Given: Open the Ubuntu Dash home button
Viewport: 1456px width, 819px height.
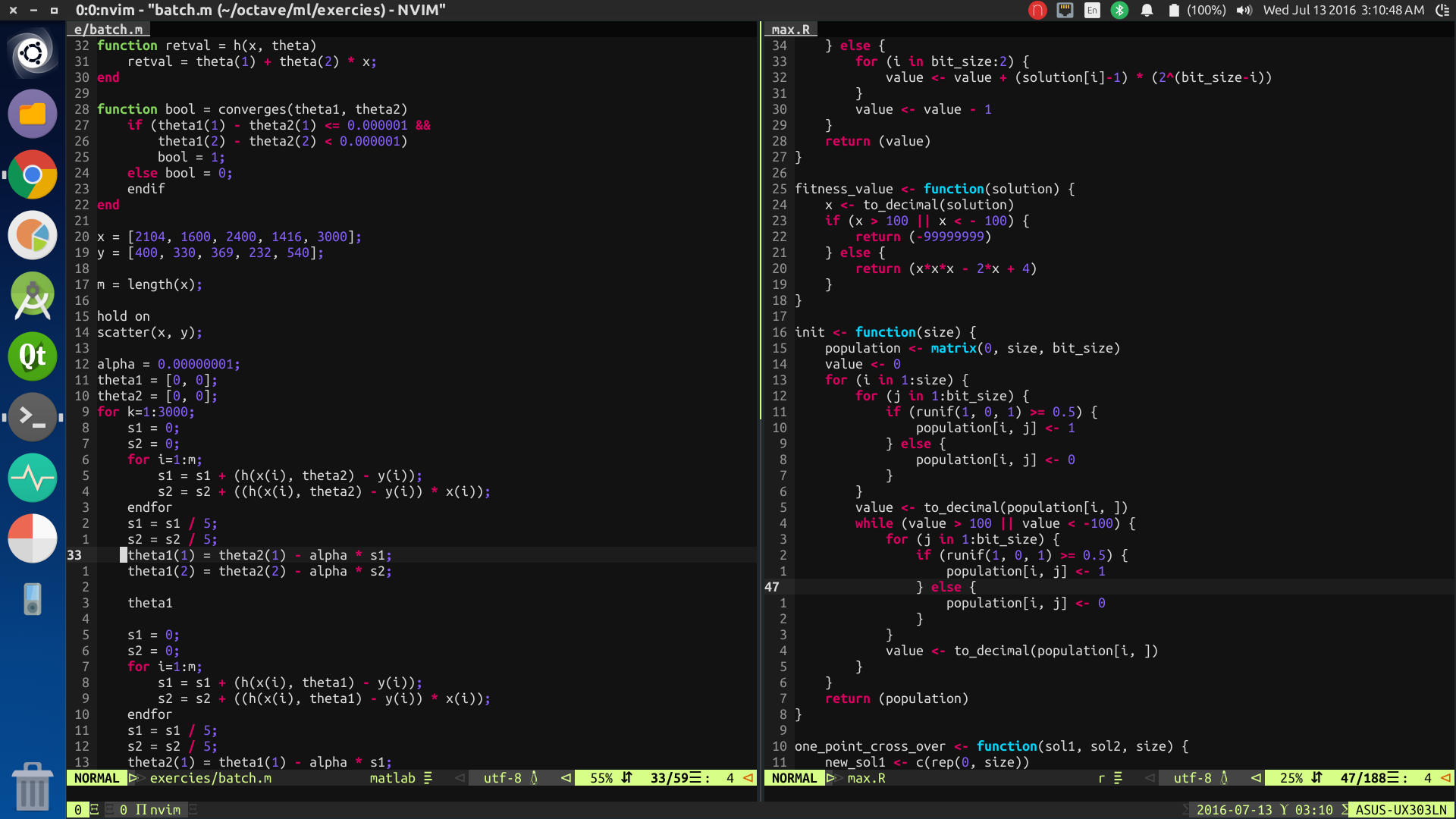Looking at the screenshot, I should click(x=33, y=53).
